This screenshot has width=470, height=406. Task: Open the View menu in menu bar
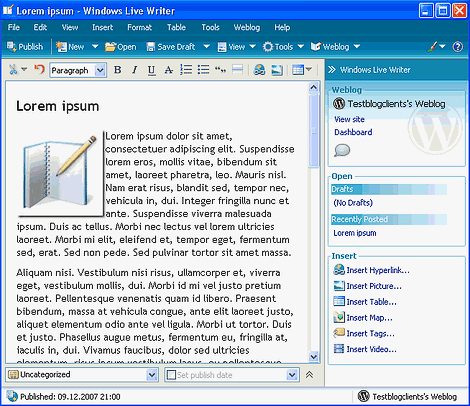pos(70,27)
